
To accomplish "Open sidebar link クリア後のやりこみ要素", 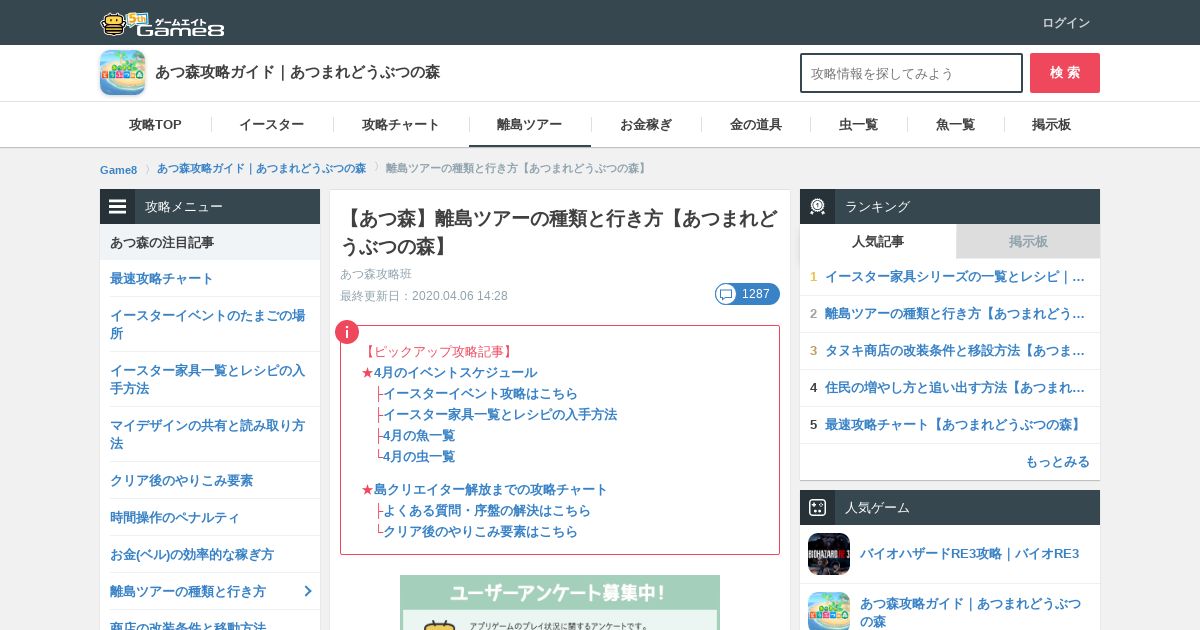I will pyautogui.click(x=181, y=481).
